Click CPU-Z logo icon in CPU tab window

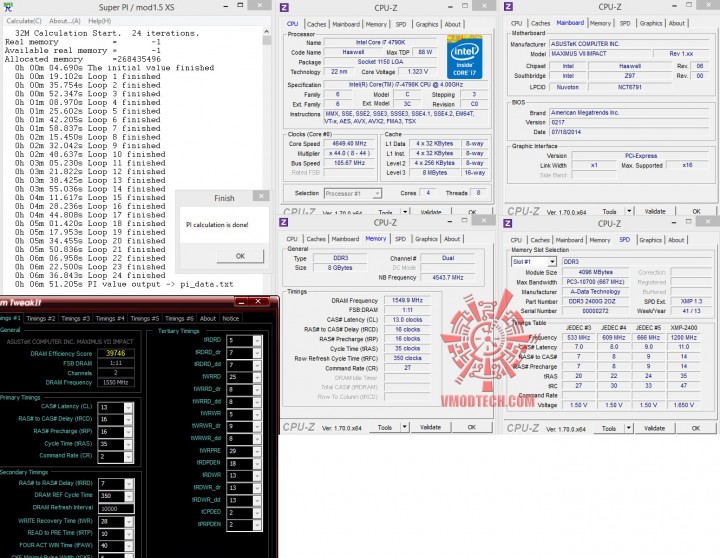click(284, 7)
